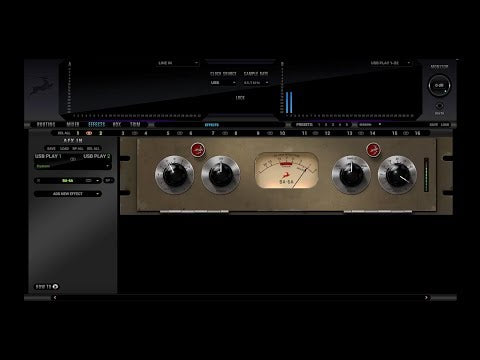This screenshot has height=360, width=480.
Task: Open the USB PLAY 1-32 meter dropdown
Action: click(390, 63)
